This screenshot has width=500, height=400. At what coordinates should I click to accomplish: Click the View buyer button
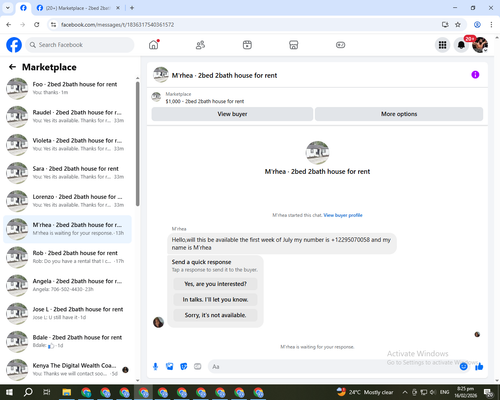(x=232, y=114)
